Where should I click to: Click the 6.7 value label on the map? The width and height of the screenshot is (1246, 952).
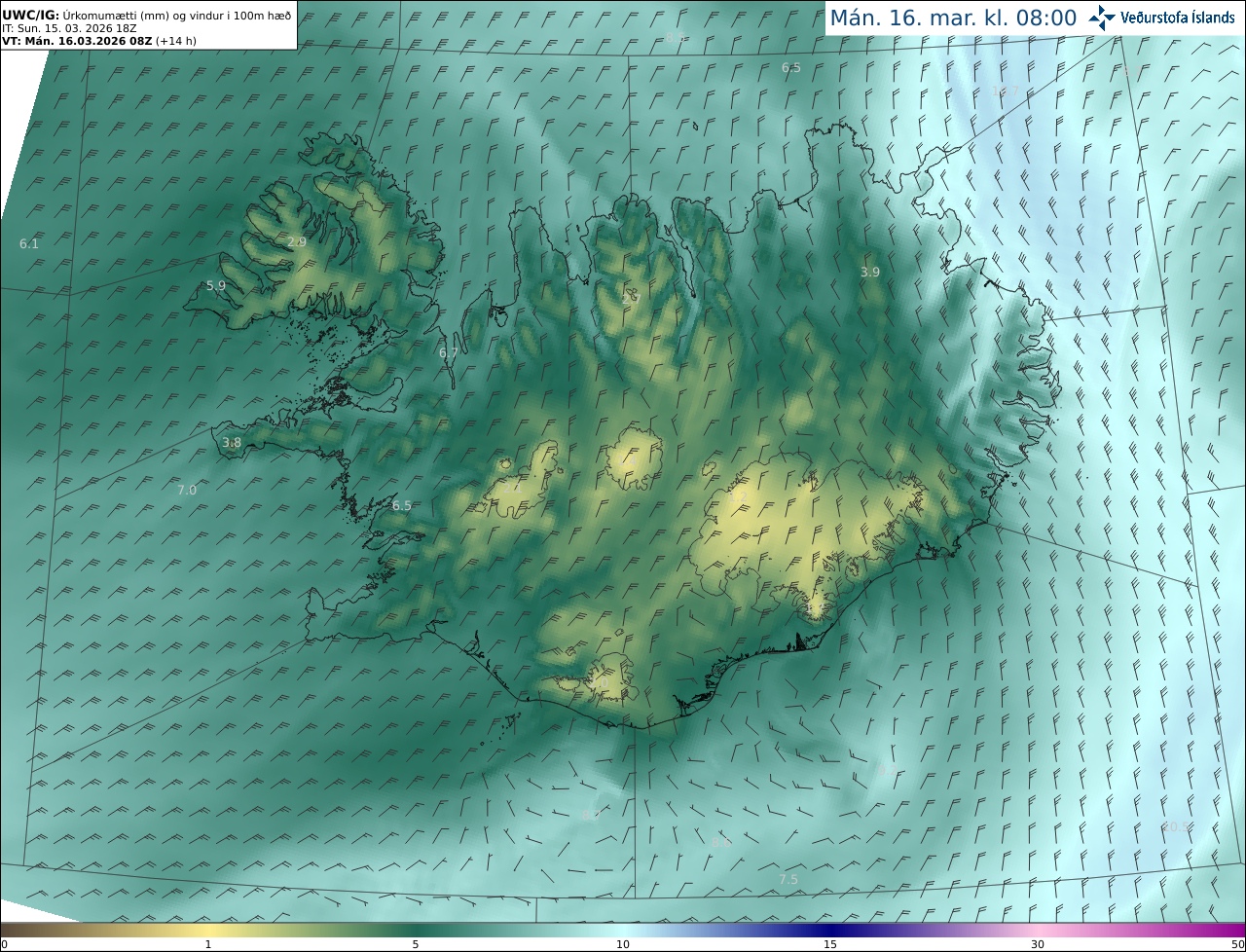(449, 352)
